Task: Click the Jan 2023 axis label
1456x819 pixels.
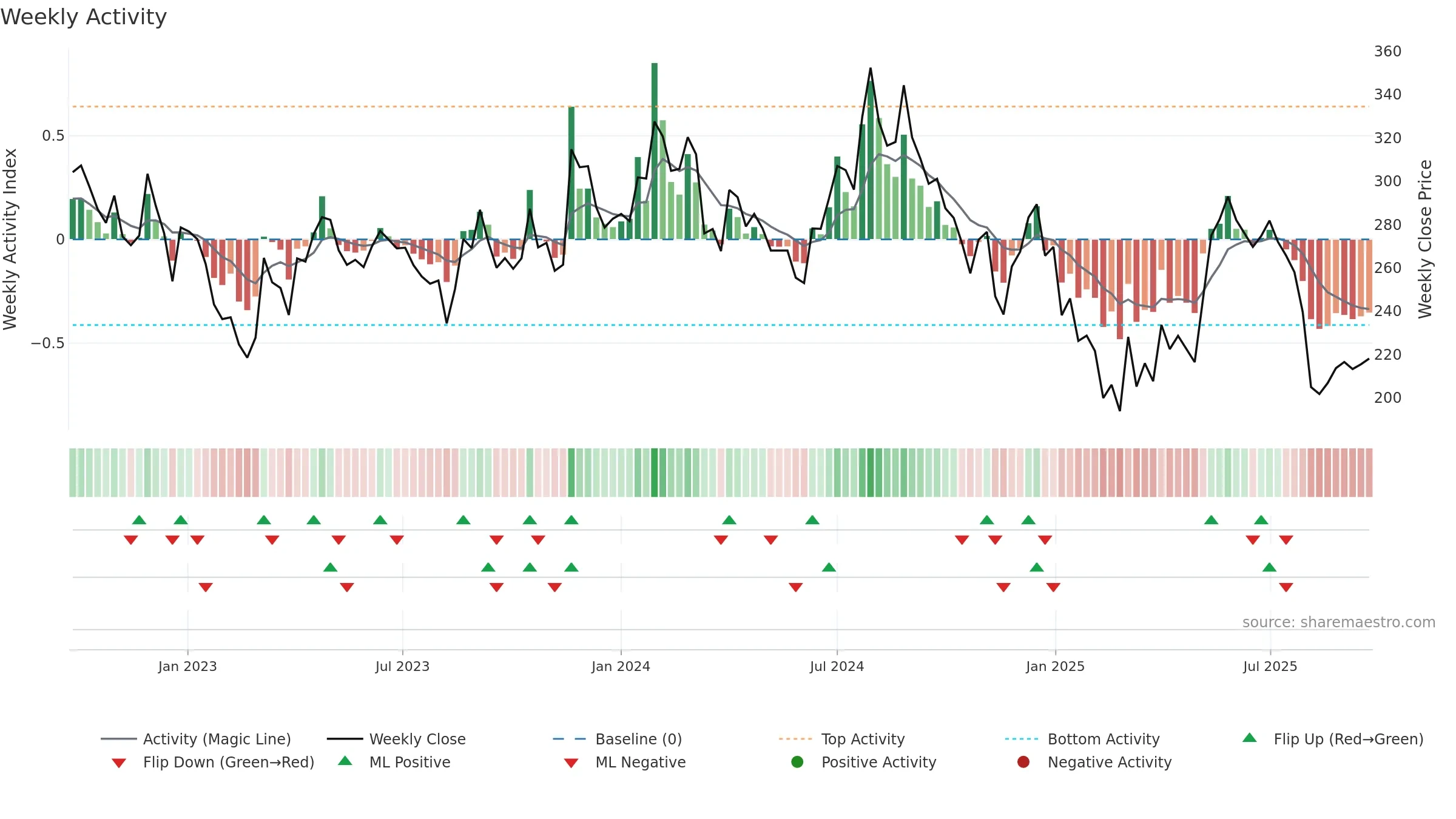Action: coord(187,666)
